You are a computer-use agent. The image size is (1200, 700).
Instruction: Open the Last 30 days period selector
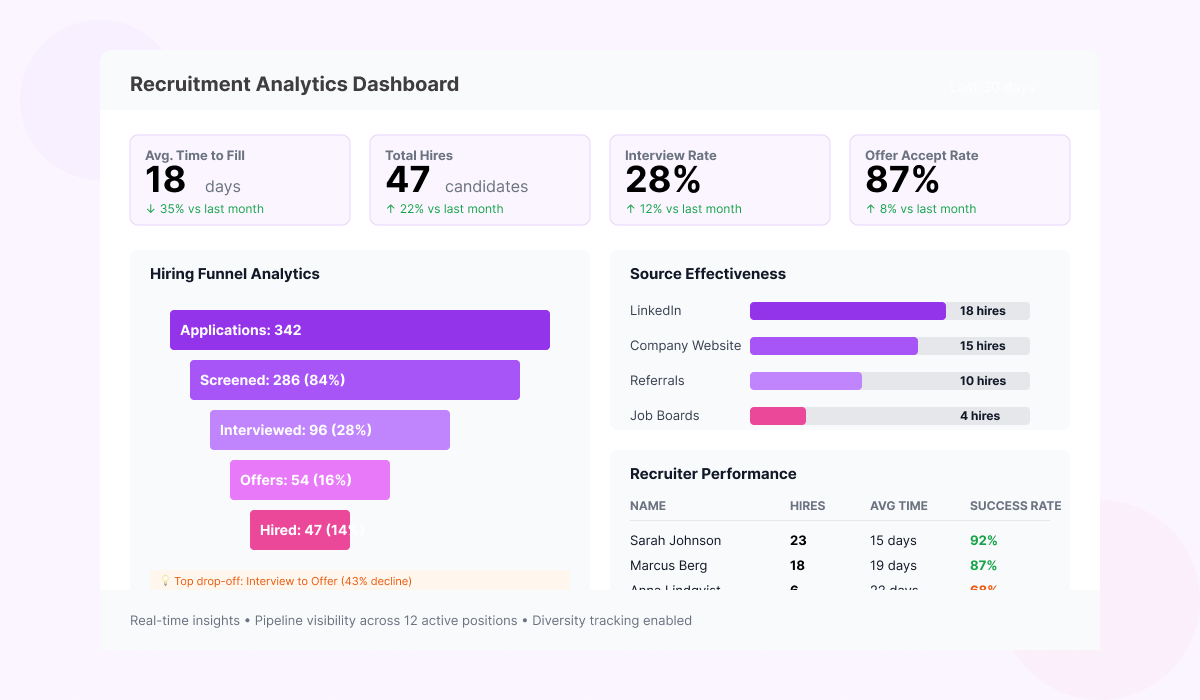point(993,87)
